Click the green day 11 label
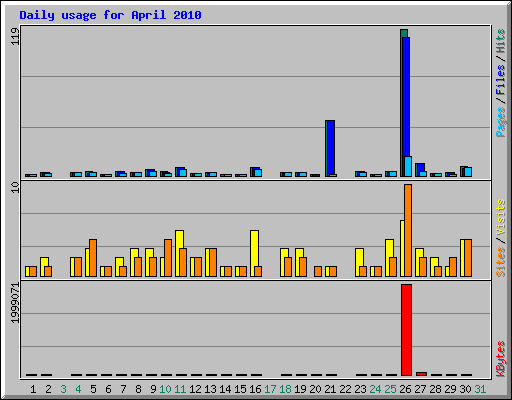Screen dimensions: 512x400 [x=180, y=389]
